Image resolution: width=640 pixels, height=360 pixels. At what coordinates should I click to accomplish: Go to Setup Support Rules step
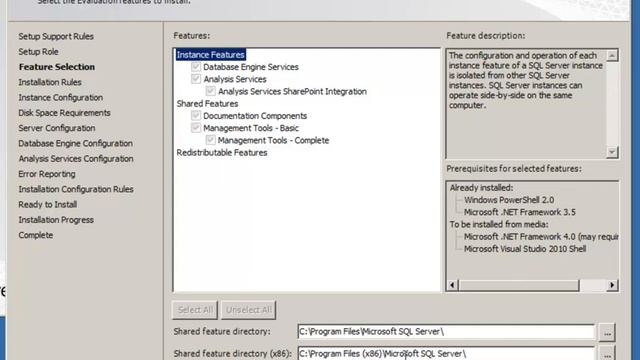click(56, 36)
